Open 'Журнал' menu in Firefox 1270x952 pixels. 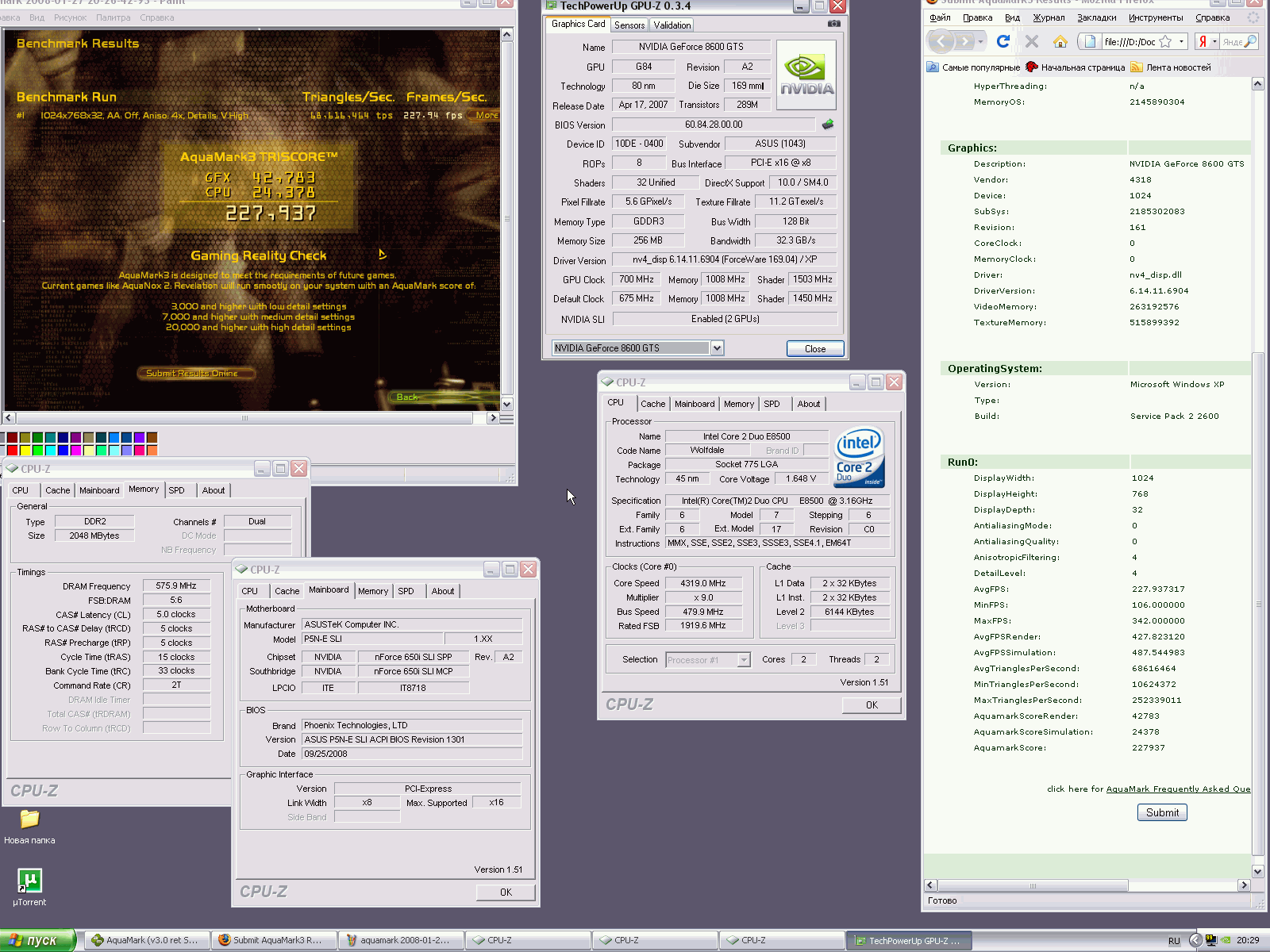[1049, 17]
